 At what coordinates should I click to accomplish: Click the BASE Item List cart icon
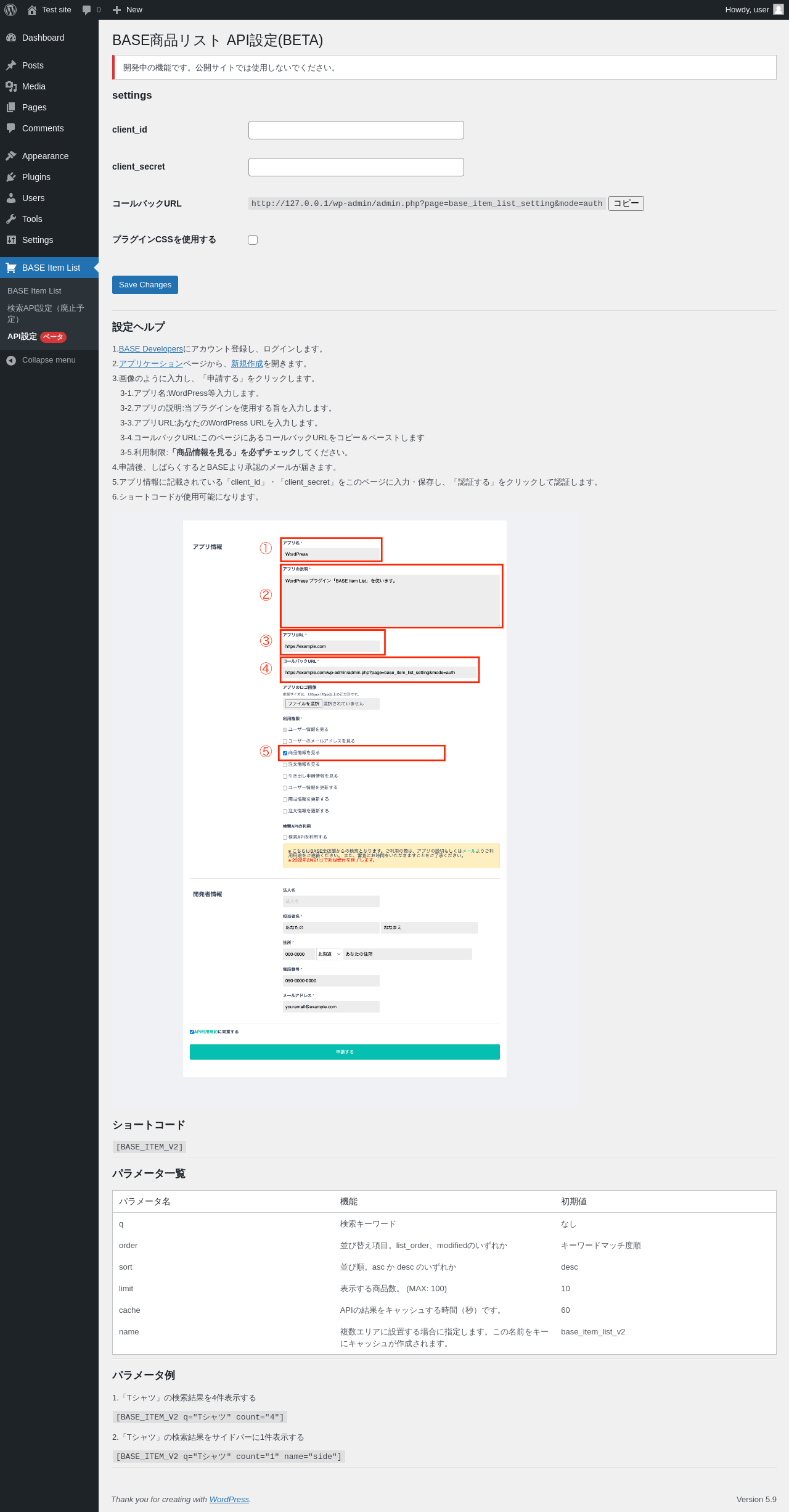point(11,268)
